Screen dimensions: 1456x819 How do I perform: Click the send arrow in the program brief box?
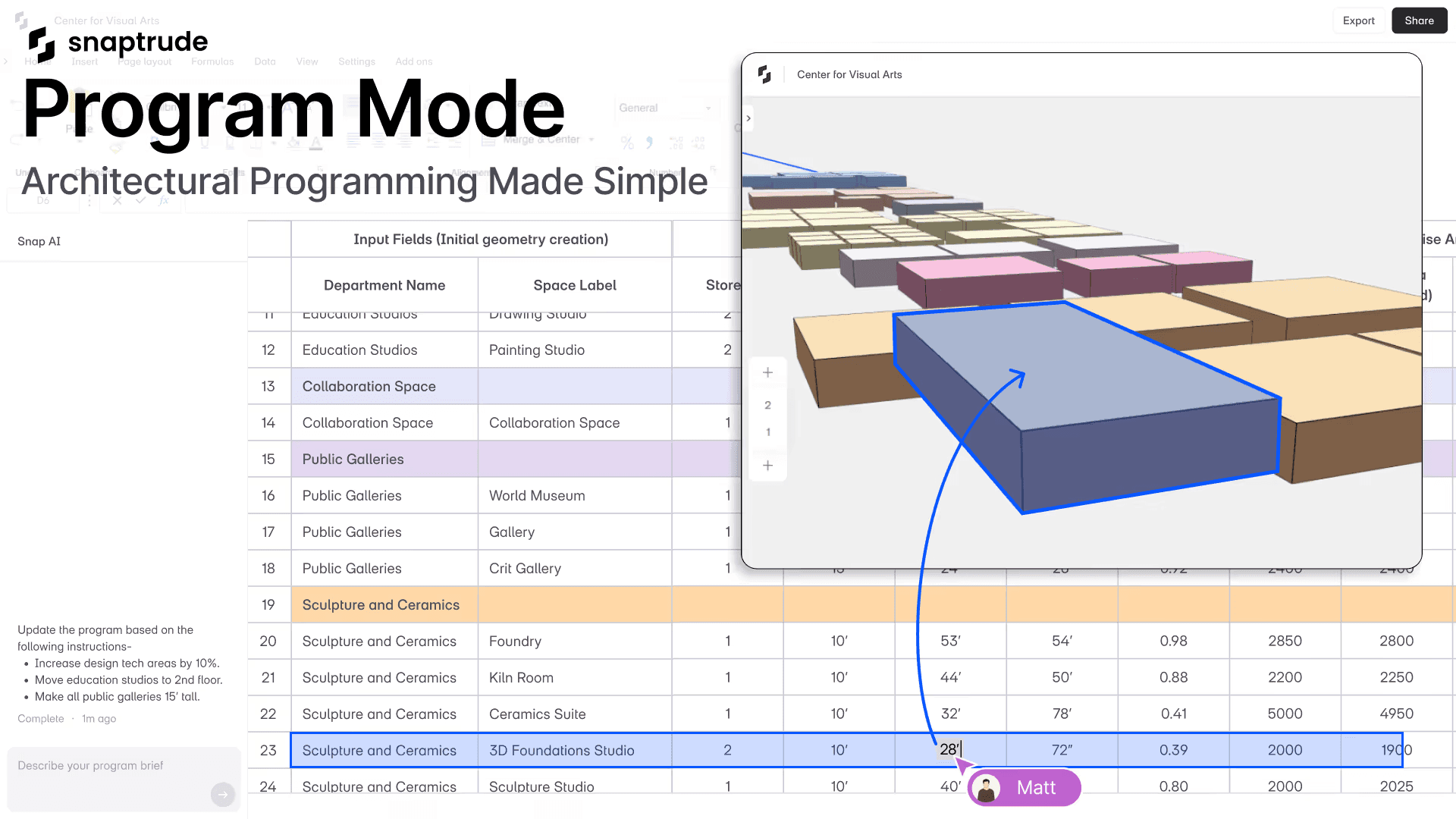click(222, 795)
